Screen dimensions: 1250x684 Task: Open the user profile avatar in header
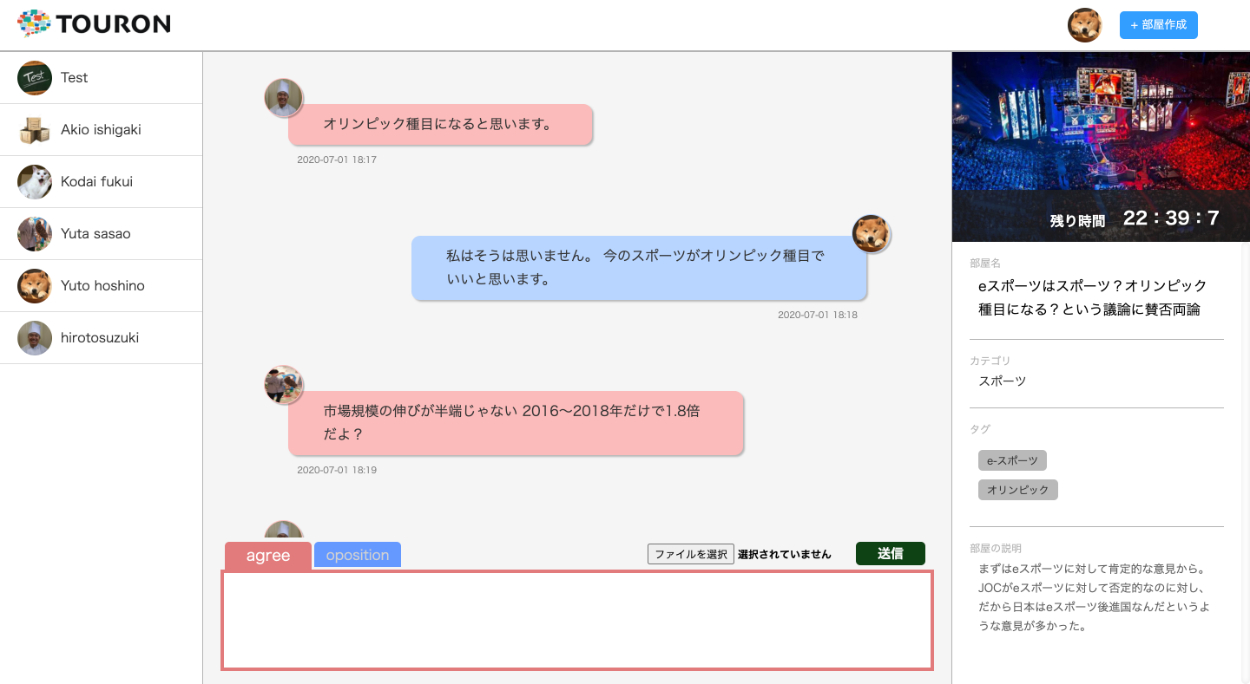(1084, 25)
